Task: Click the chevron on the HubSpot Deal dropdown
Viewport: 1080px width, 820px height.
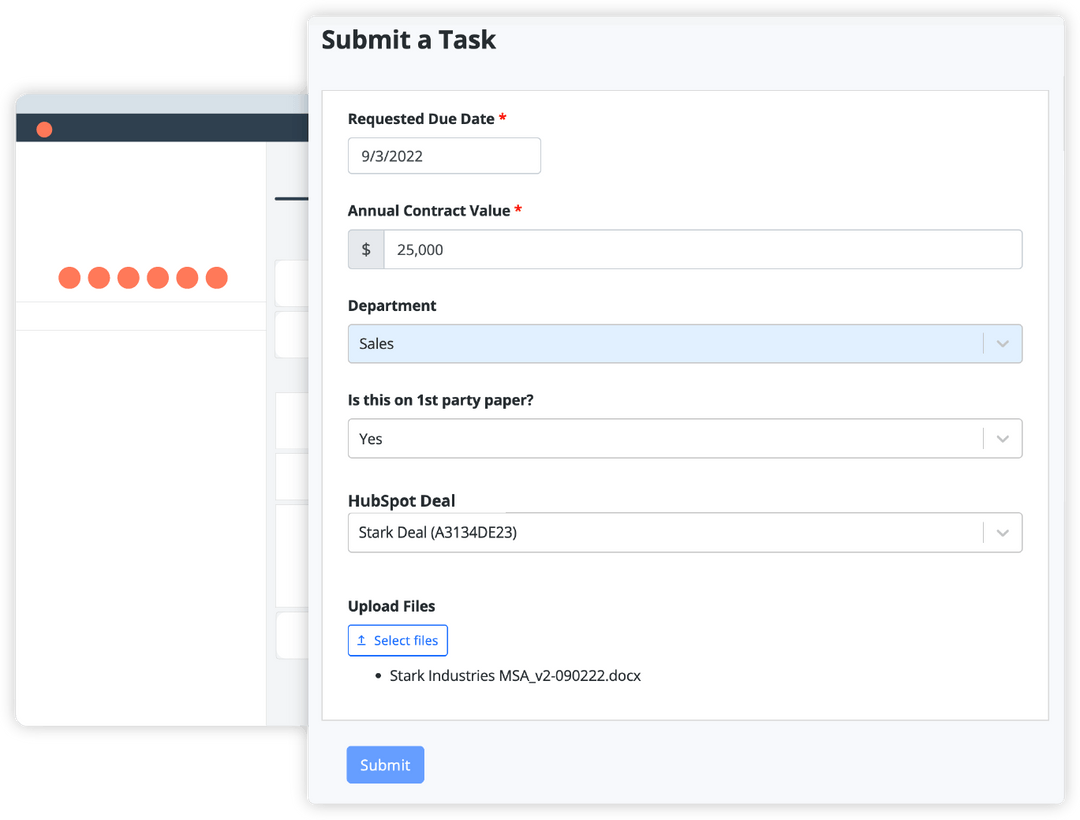Action: (1003, 533)
